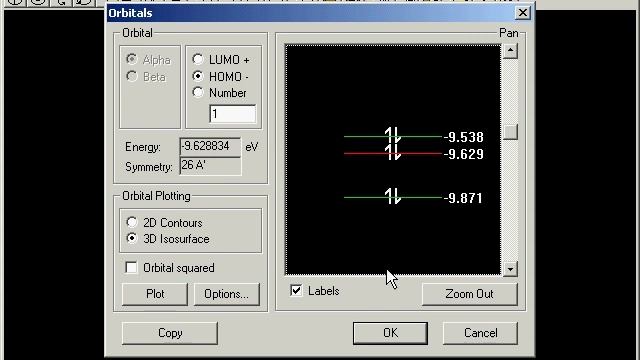Select the -9.538 orbital energy level
This screenshot has height=360, width=640.
[393, 136]
